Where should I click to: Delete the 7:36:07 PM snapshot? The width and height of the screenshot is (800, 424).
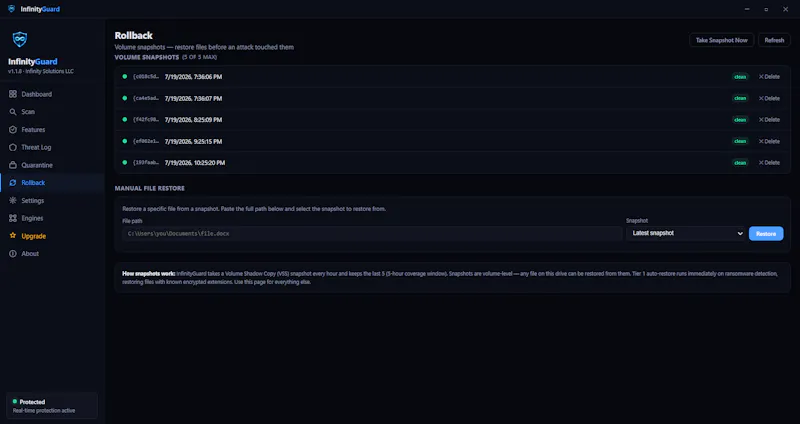(769, 98)
